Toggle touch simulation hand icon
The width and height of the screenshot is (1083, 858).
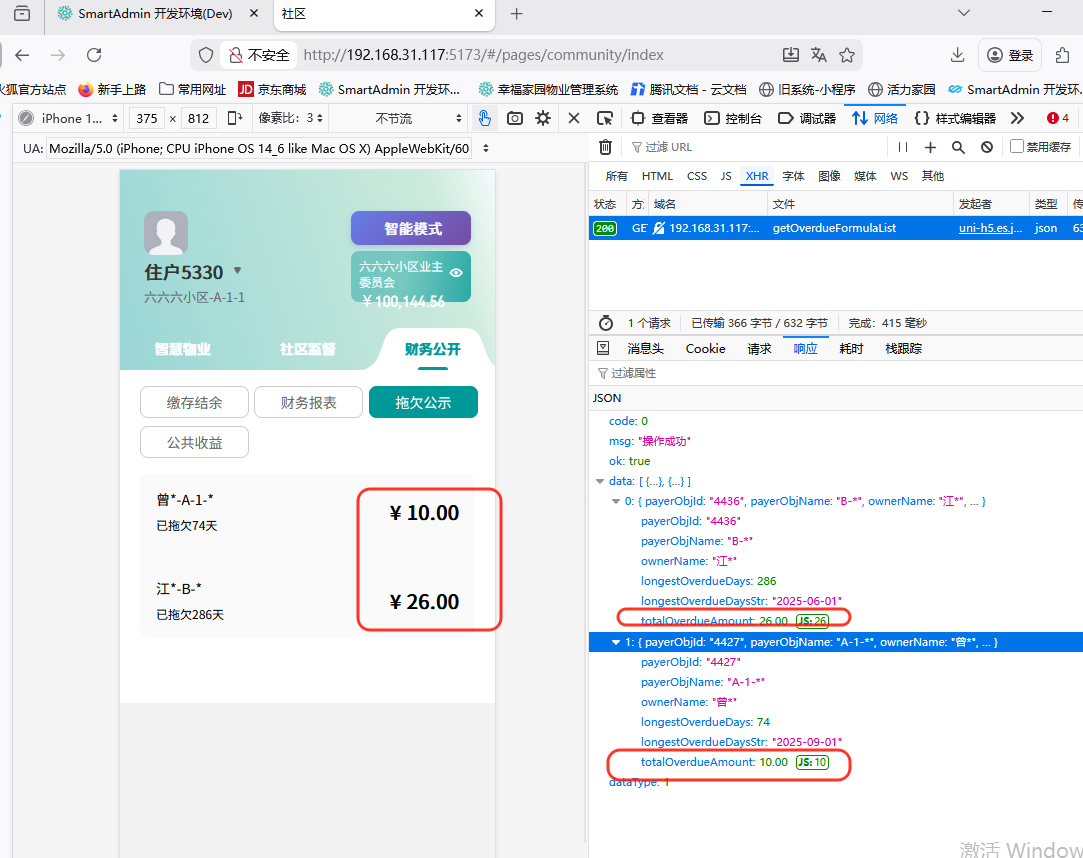coord(484,118)
